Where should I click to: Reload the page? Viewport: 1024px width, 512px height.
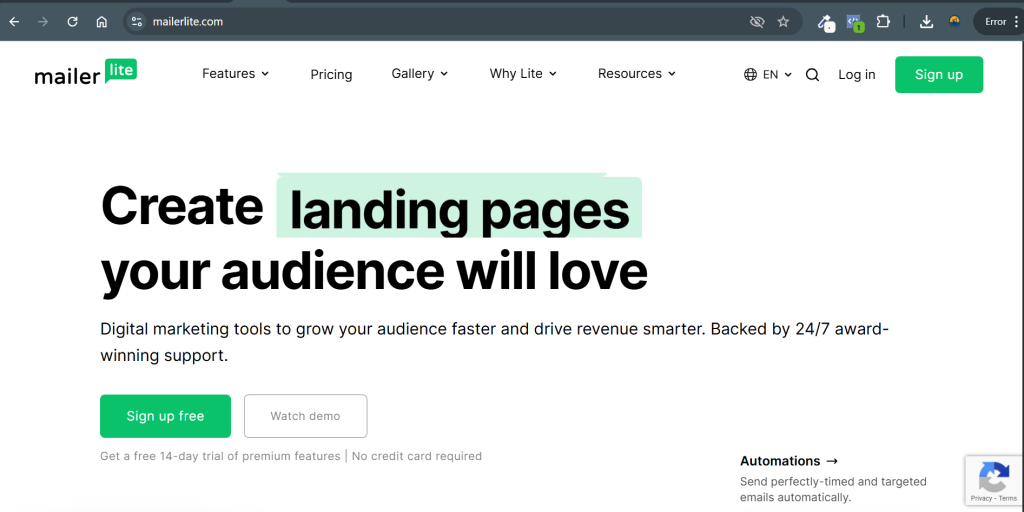click(72, 22)
